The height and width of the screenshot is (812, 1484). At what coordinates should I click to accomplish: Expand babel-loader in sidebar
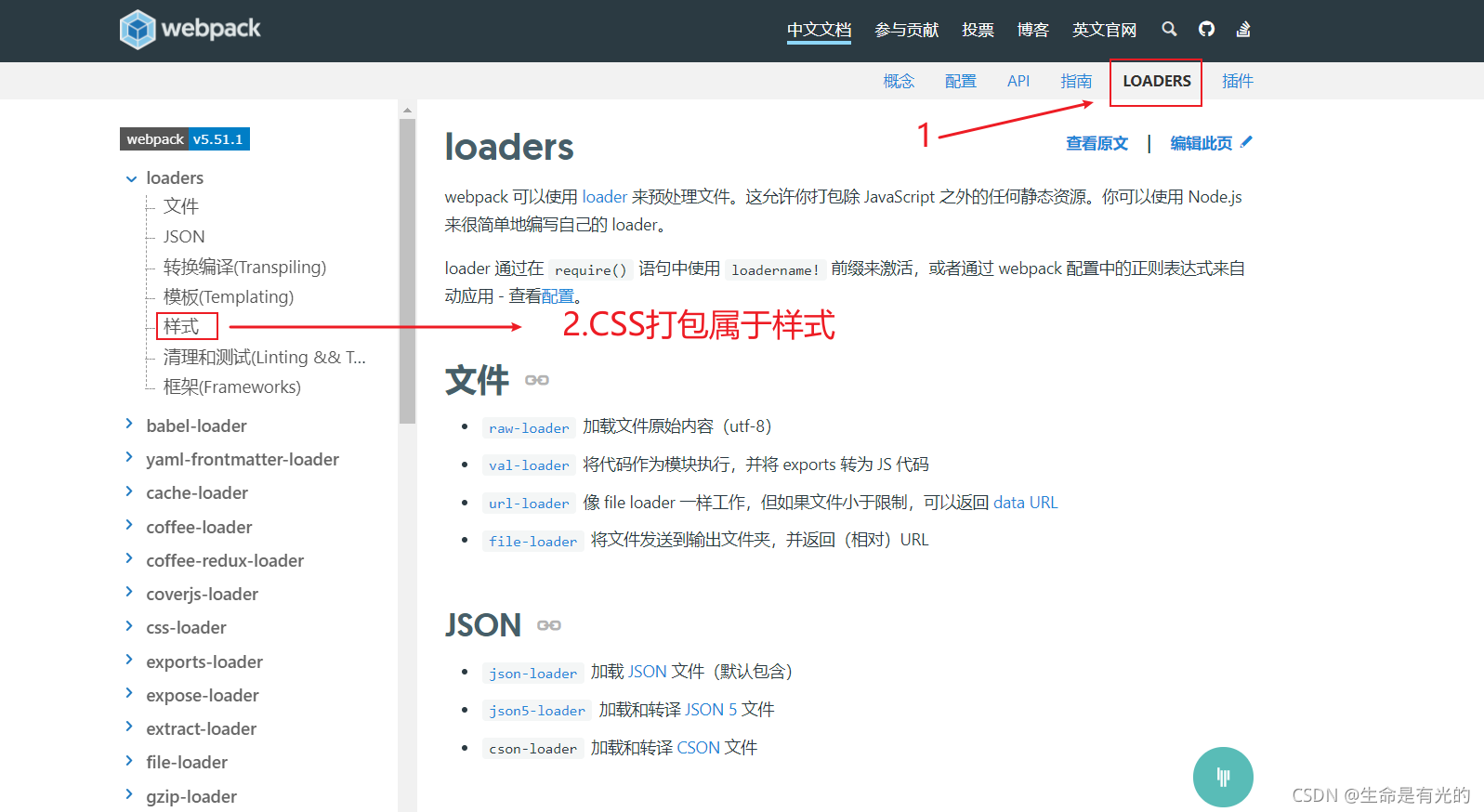(x=129, y=425)
